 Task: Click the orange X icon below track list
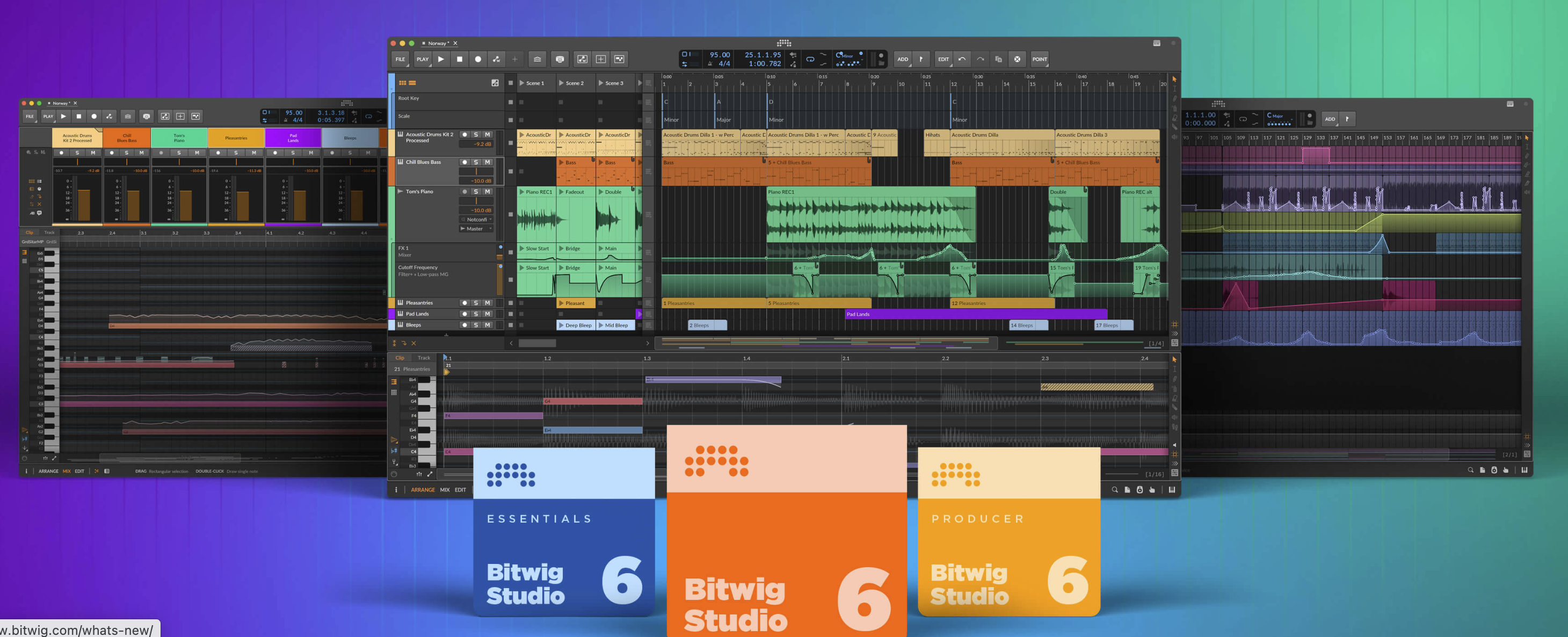click(x=414, y=343)
